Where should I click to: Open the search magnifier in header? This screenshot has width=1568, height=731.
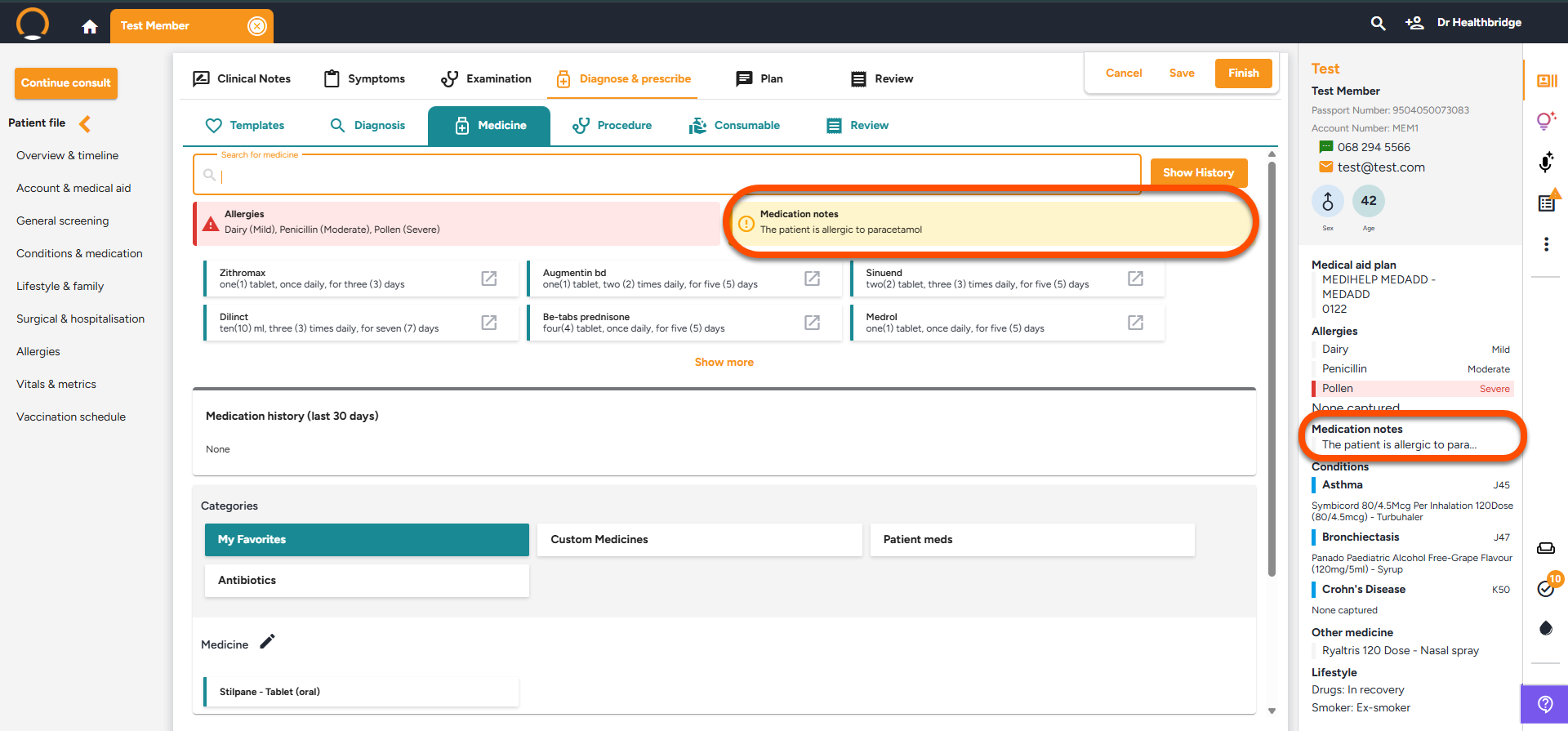pyautogui.click(x=1378, y=24)
